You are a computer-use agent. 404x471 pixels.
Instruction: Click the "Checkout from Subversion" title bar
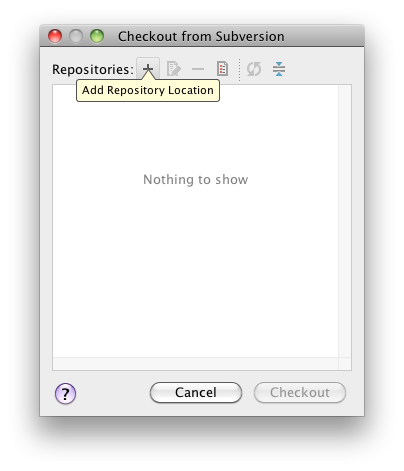coord(201,36)
